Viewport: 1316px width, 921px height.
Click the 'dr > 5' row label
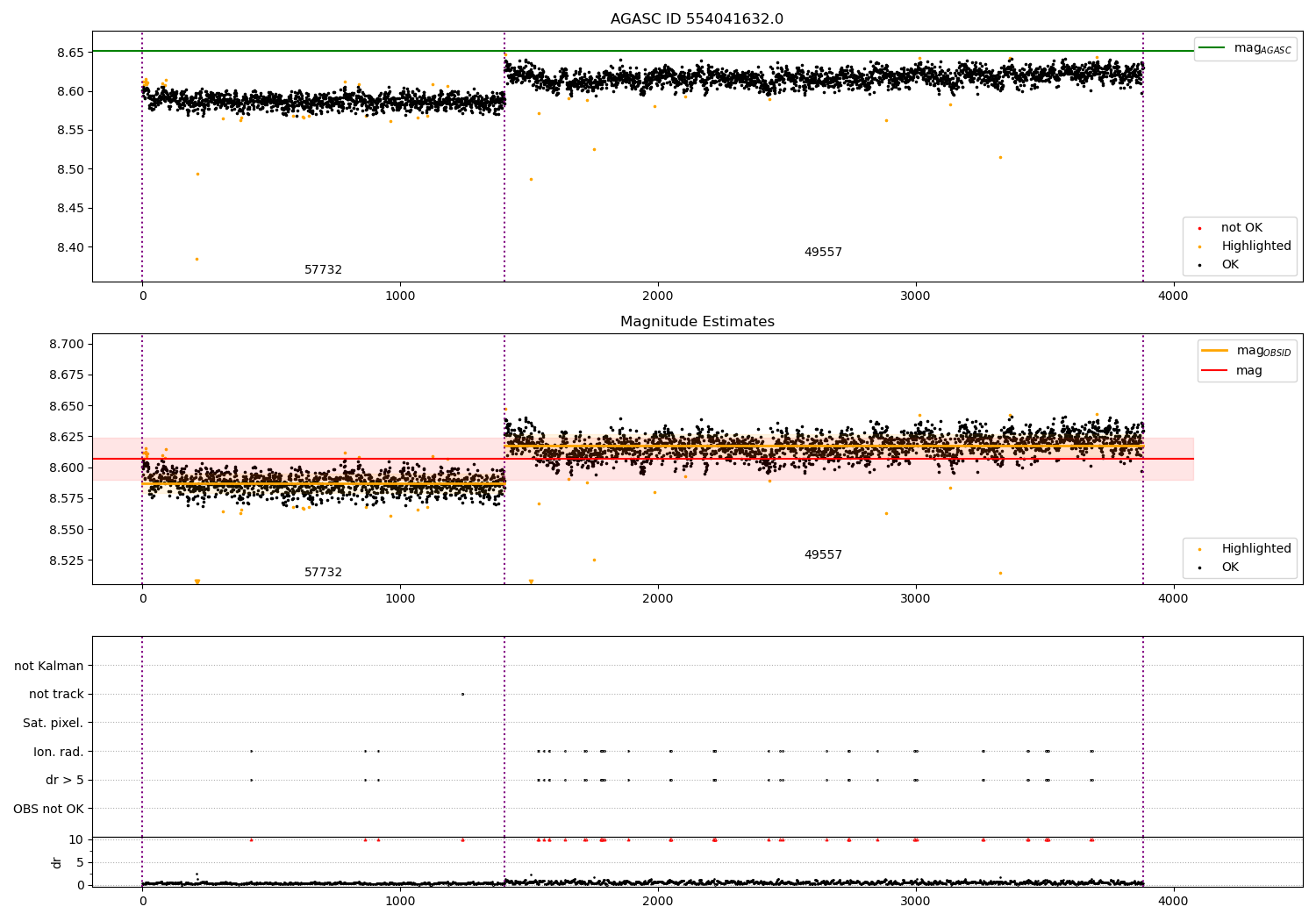[x=64, y=781]
